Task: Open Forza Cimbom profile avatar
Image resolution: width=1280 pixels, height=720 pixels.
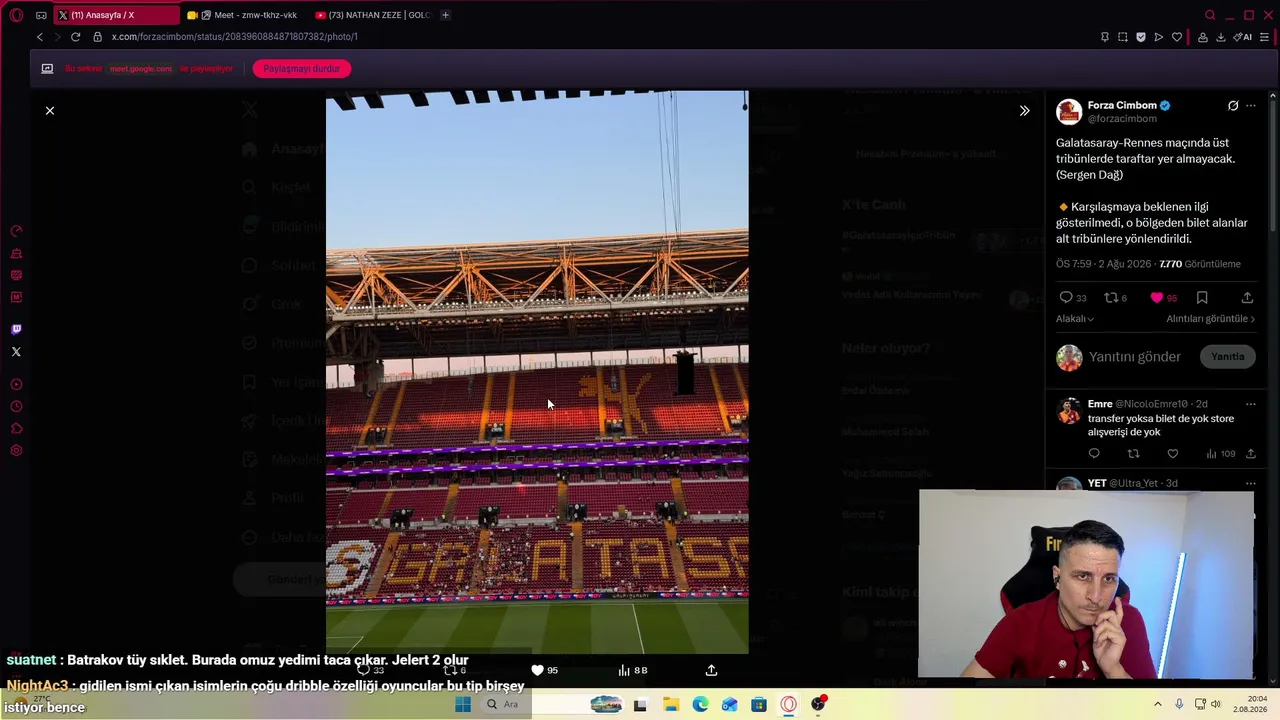Action: pyautogui.click(x=1069, y=111)
